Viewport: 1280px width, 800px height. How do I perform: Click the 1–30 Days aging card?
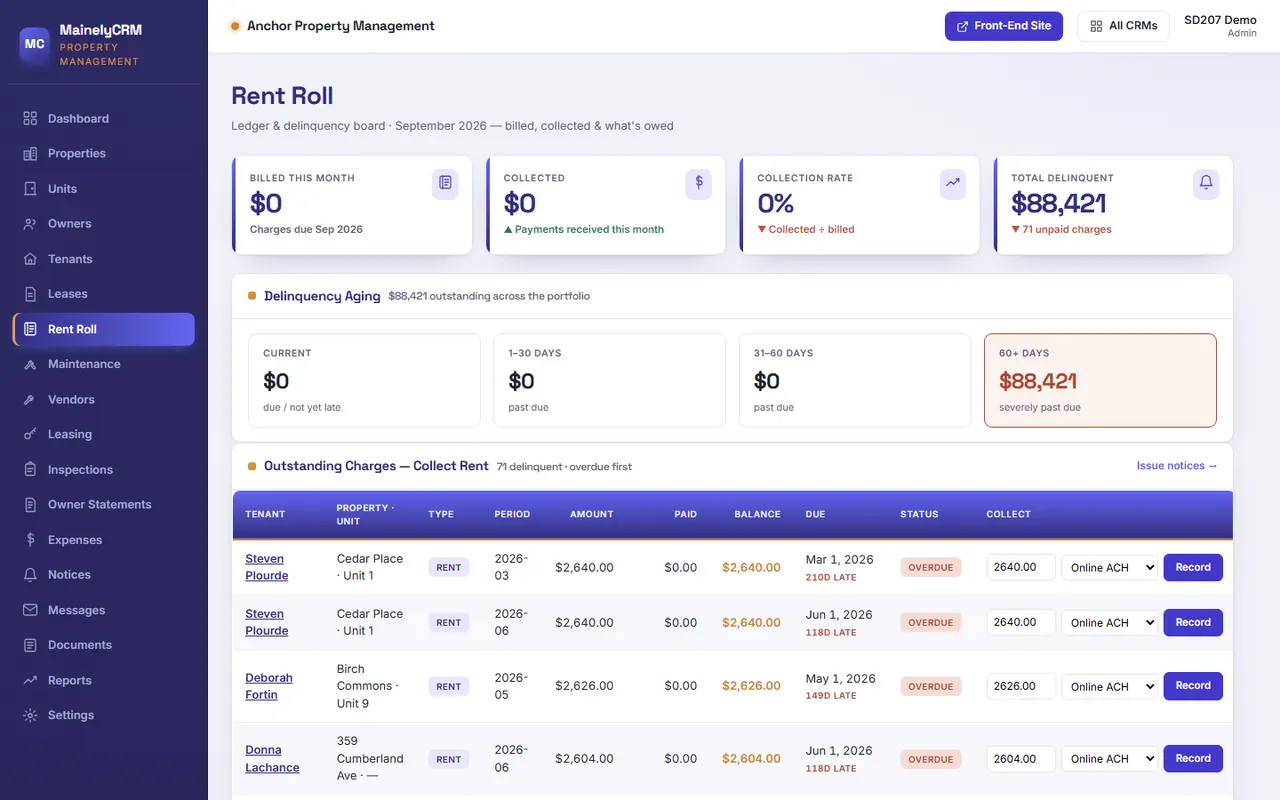(x=609, y=380)
